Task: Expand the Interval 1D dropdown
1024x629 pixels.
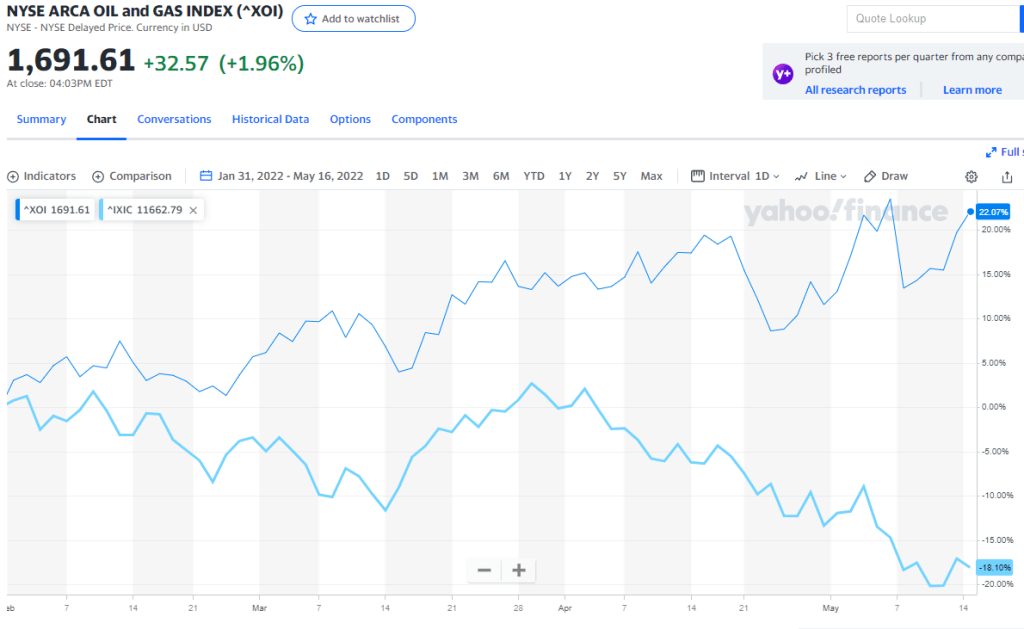Action: tap(737, 176)
